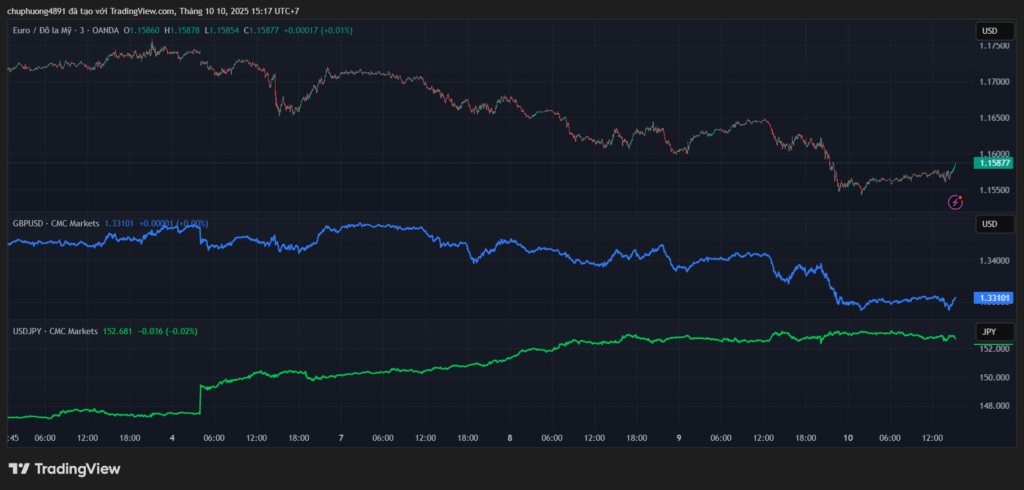
Task: Click the TradingView logo icon
Action: tap(18, 468)
